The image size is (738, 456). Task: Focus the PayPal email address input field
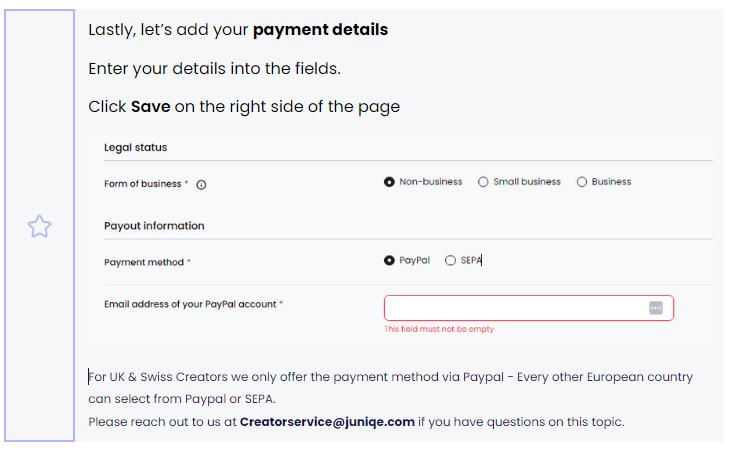pyautogui.click(x=529, y=308)
